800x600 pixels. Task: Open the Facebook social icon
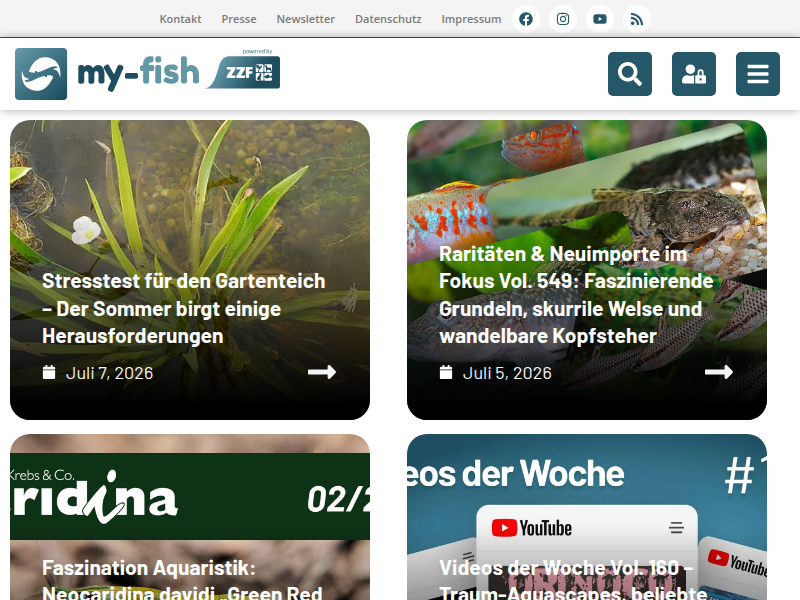click(526, 19)
